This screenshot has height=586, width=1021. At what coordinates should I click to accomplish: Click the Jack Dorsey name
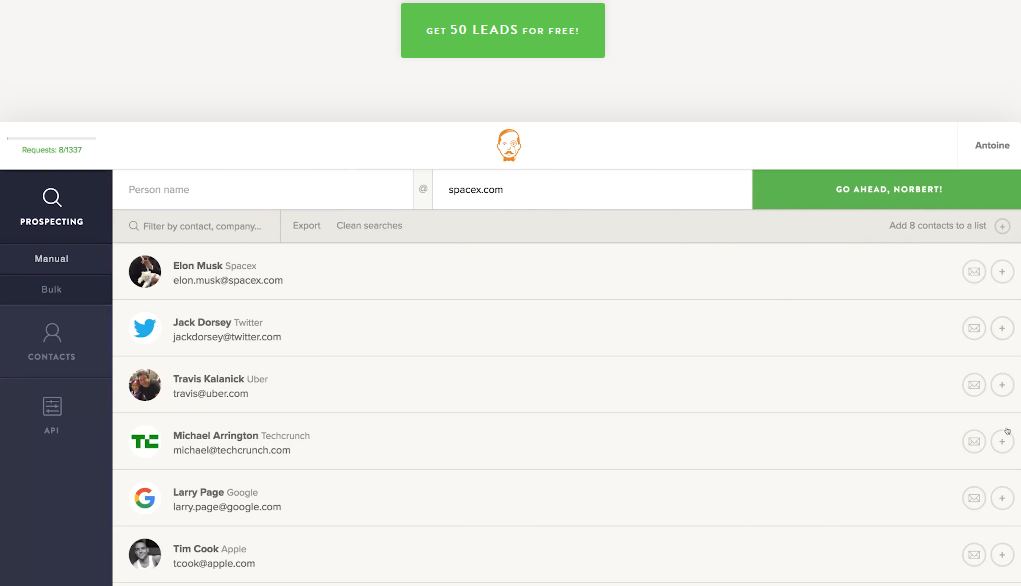(x=202, y=322)
